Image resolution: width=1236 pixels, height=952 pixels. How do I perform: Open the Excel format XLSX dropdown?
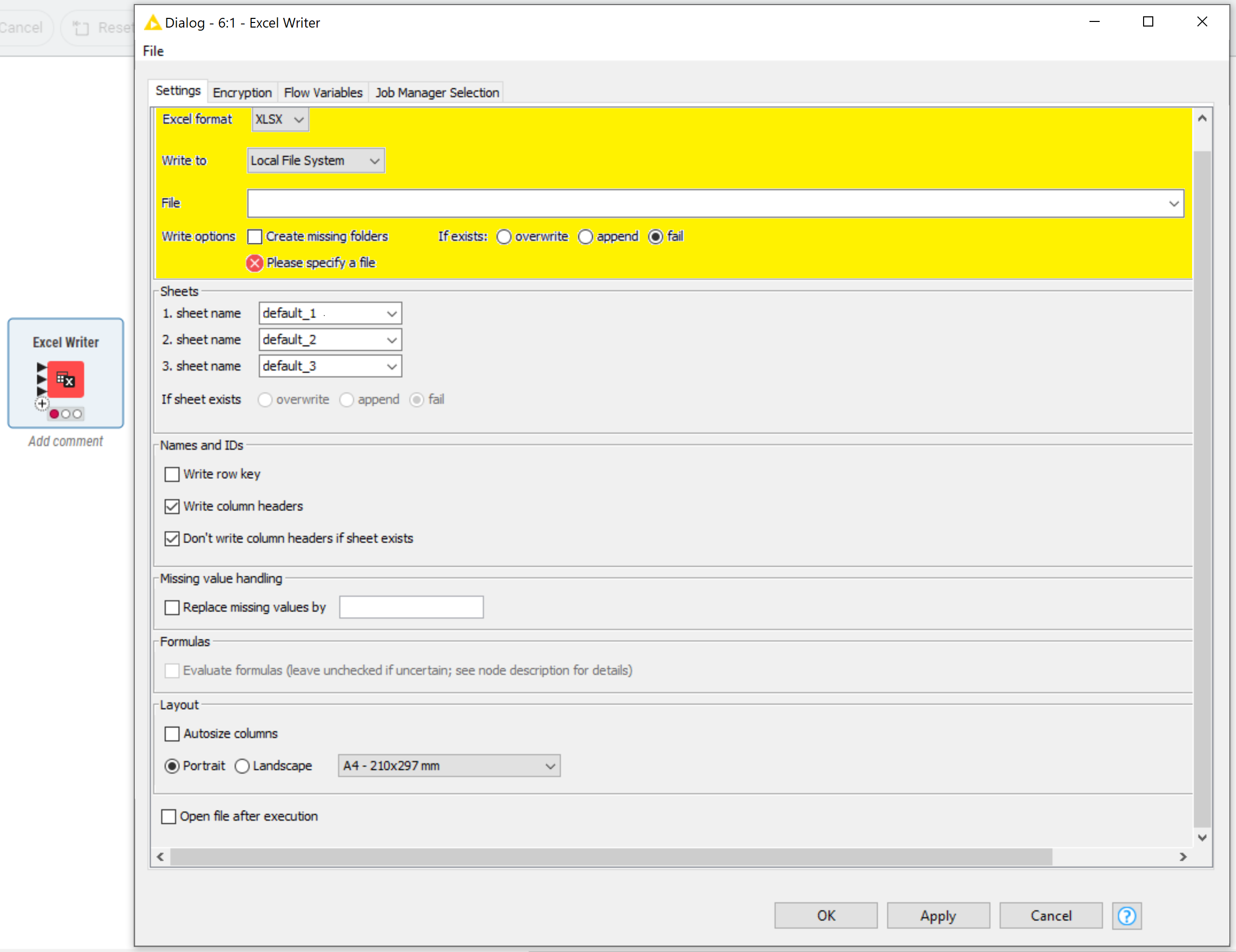[280, 119]
